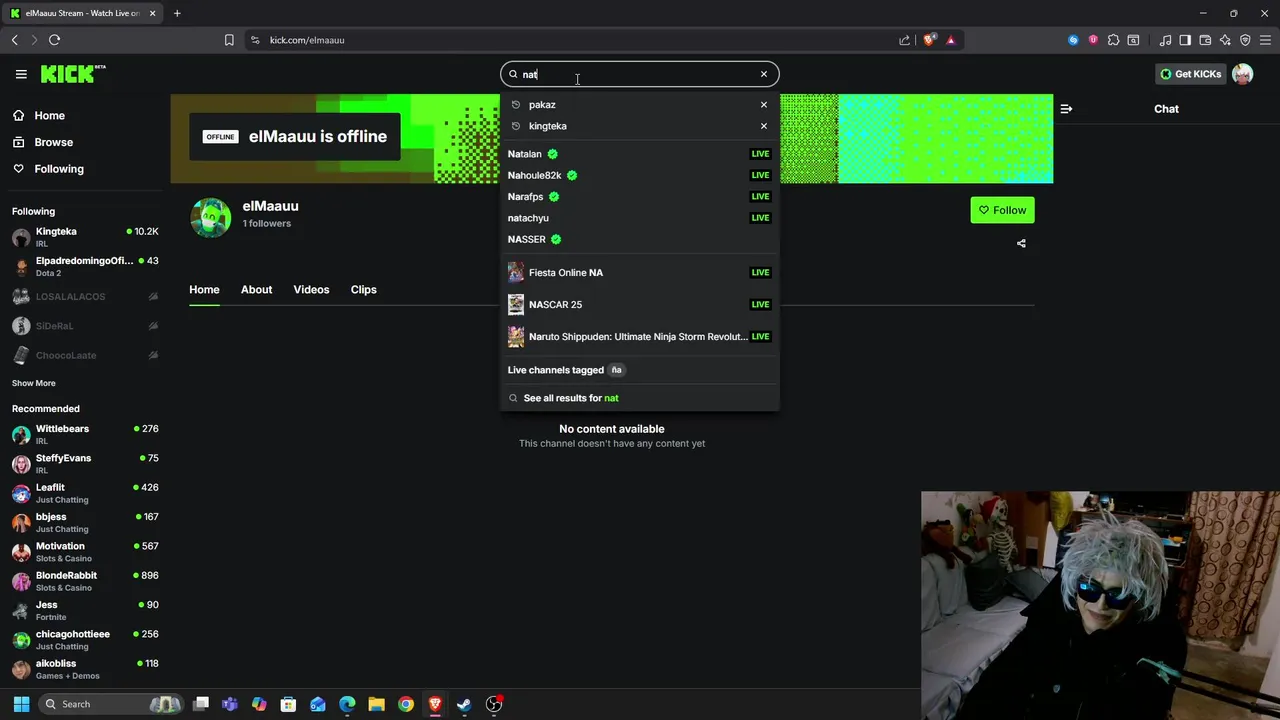Screen dimensions: 1280x720
Task: Open a new browser tab
Action: click(x=177, y=13)
